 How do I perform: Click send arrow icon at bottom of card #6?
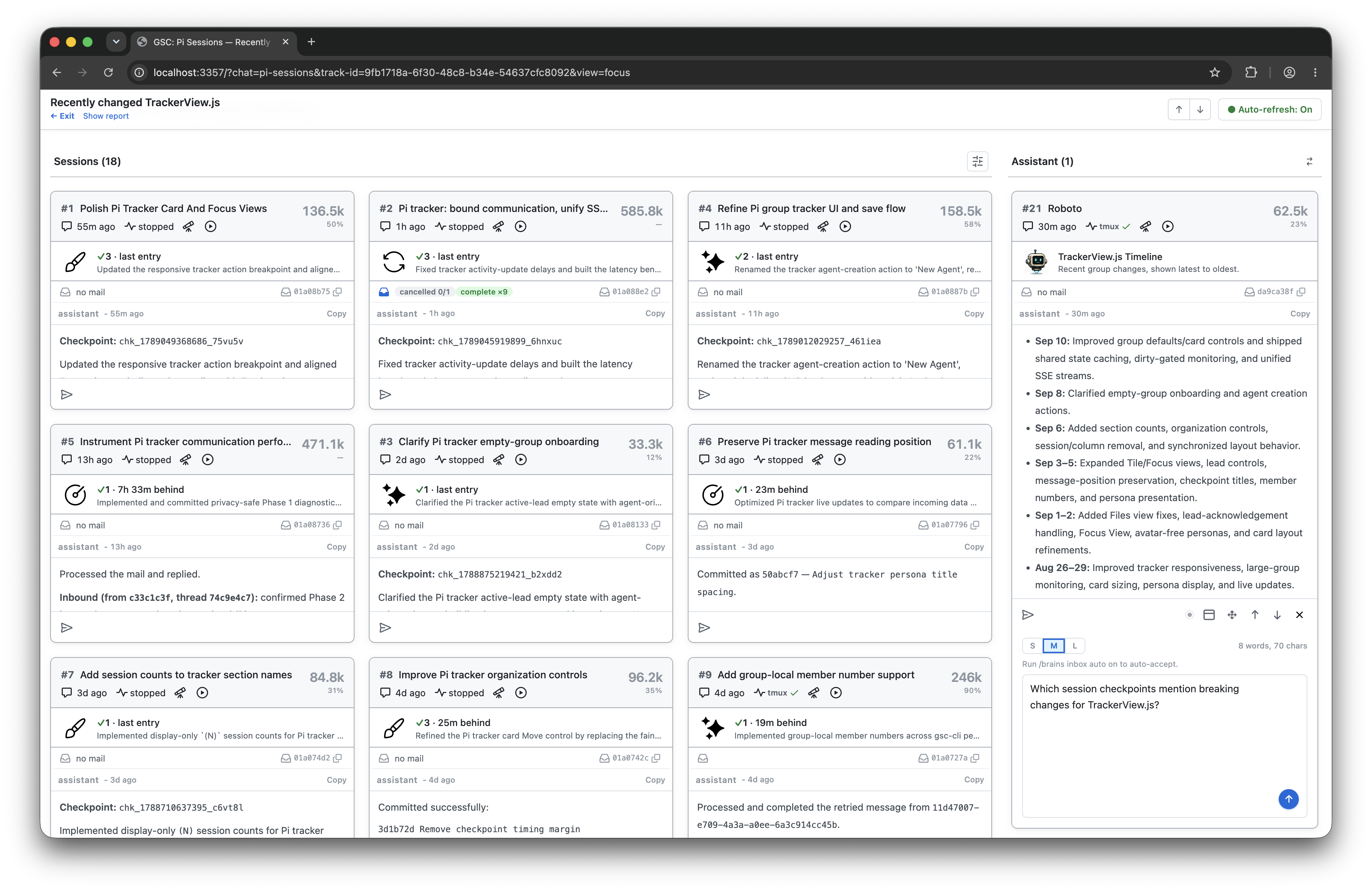pos(704,627)
